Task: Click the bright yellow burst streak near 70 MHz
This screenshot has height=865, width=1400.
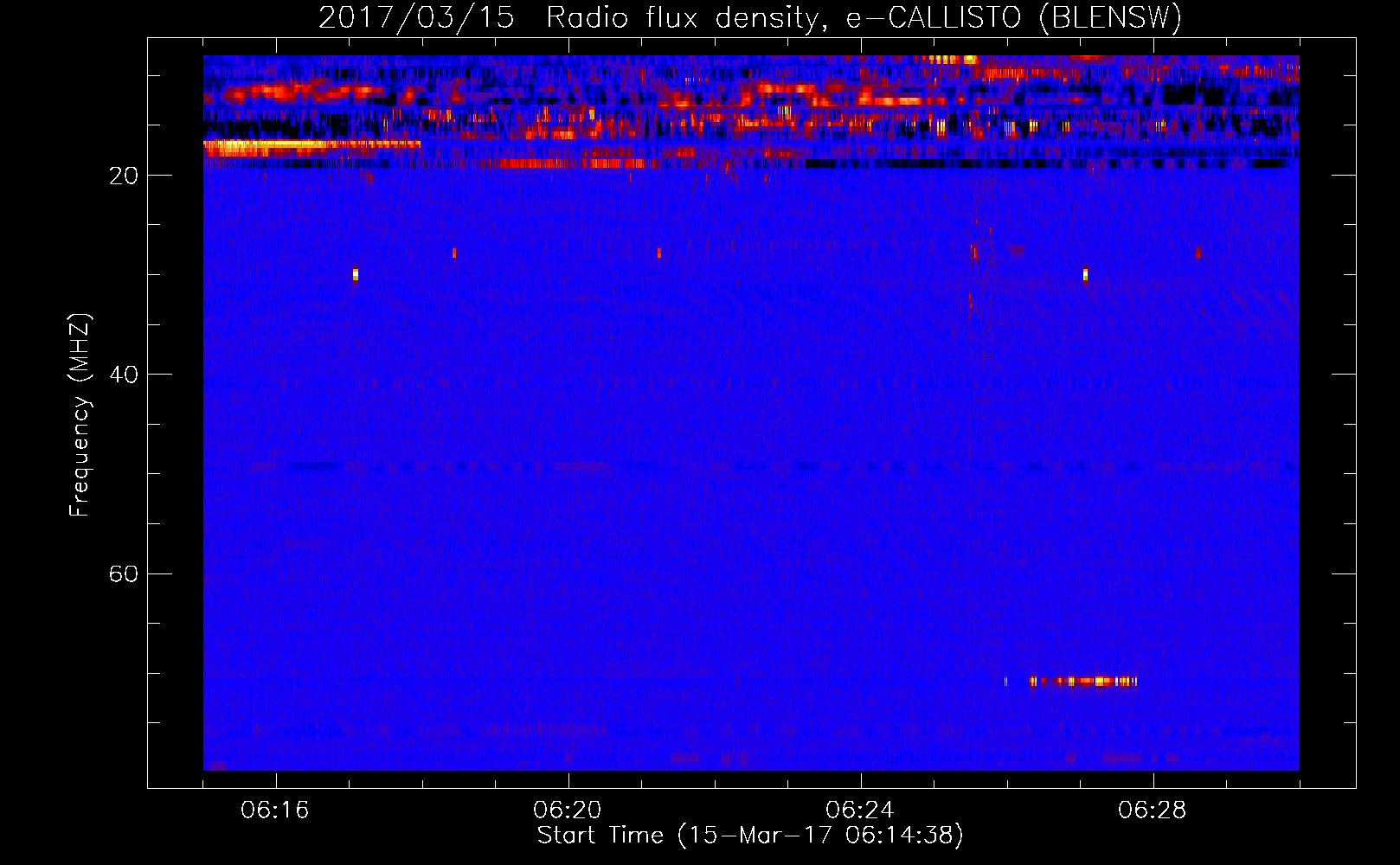Action: tap(1082, 682)
